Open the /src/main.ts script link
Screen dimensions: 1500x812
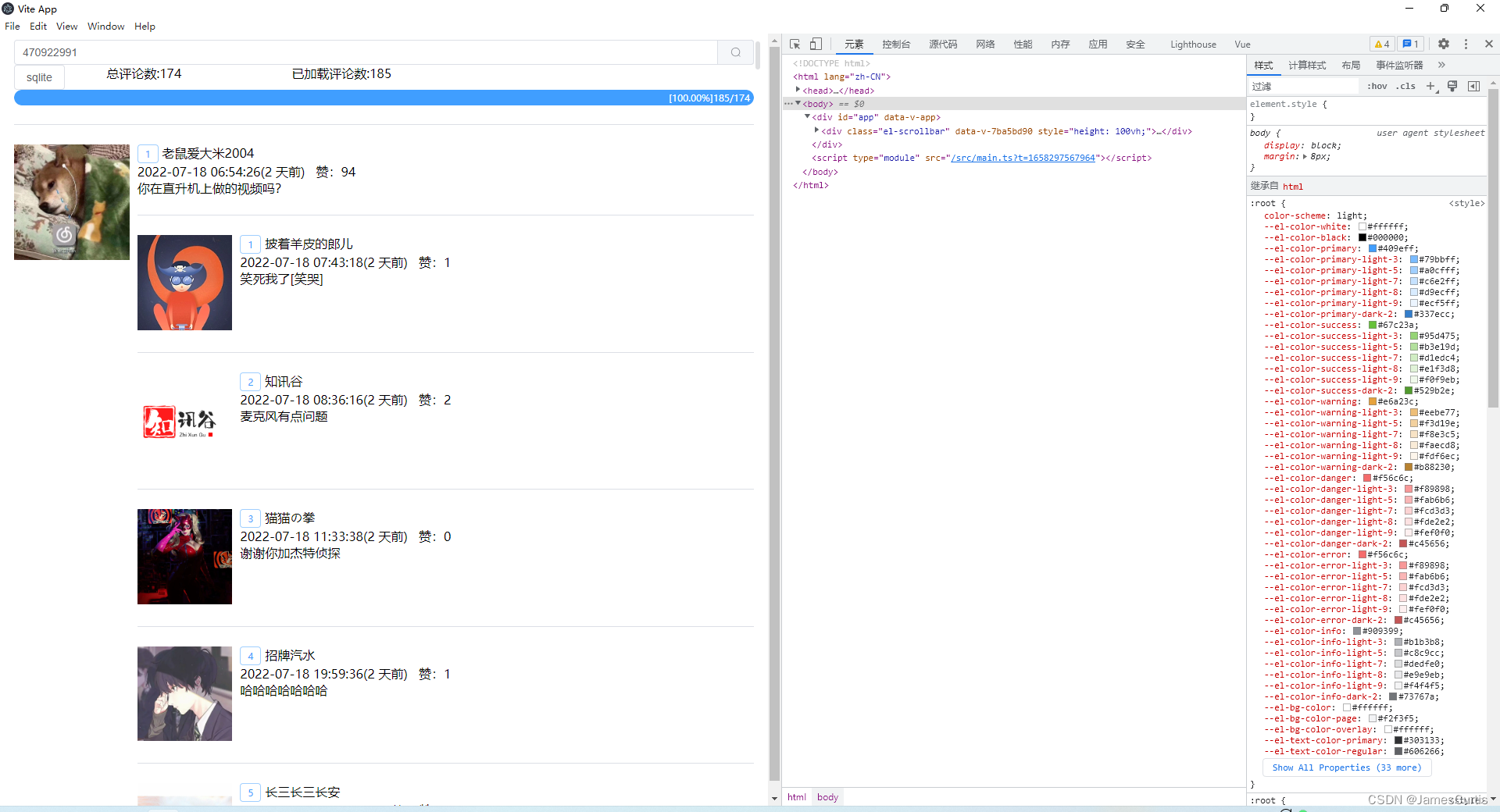1023,158
